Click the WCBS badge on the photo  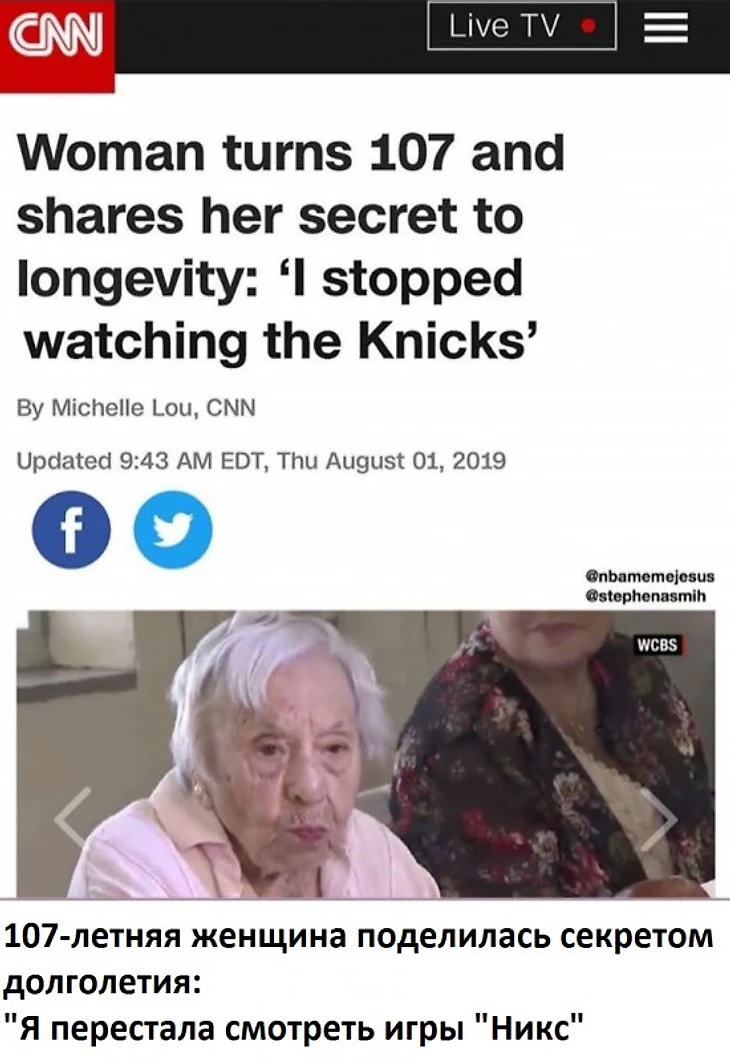657,645
